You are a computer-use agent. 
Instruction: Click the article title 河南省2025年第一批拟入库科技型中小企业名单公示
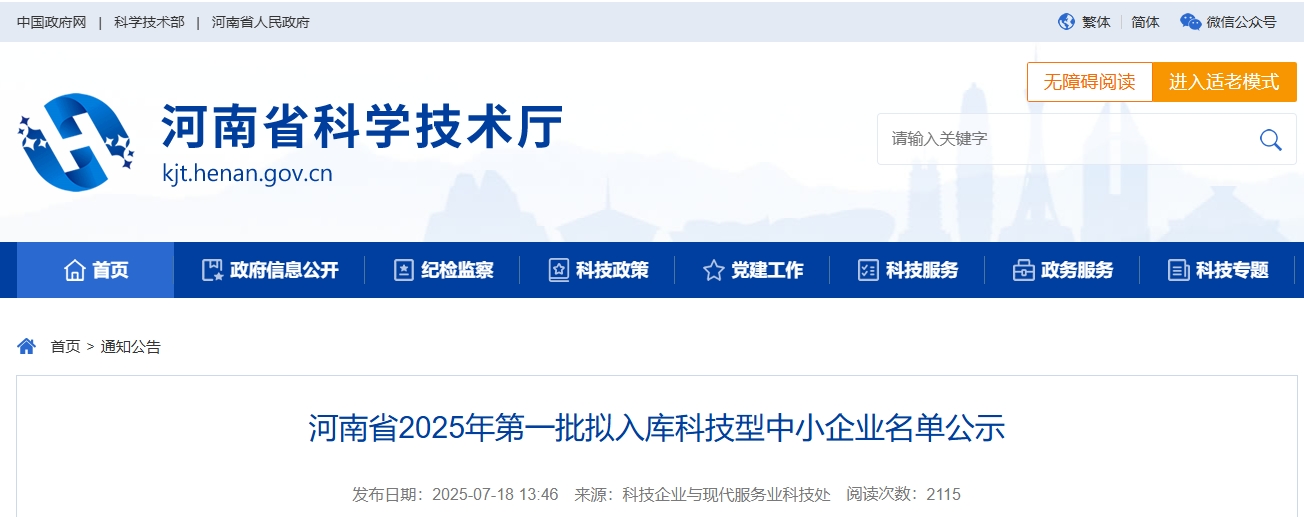tap(656, 428)
